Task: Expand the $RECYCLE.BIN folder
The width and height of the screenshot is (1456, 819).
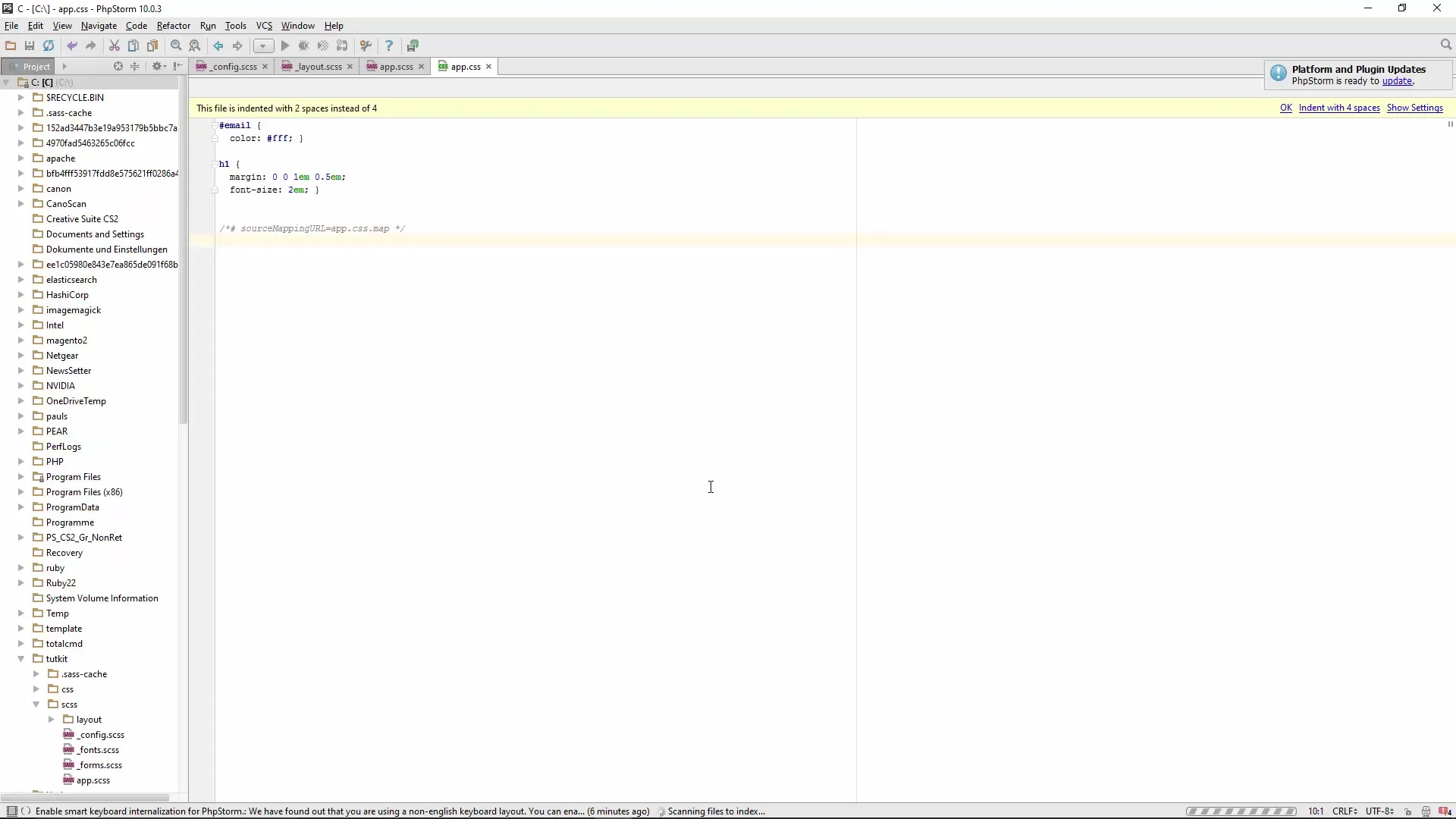Action: click(x=21, y=97)
